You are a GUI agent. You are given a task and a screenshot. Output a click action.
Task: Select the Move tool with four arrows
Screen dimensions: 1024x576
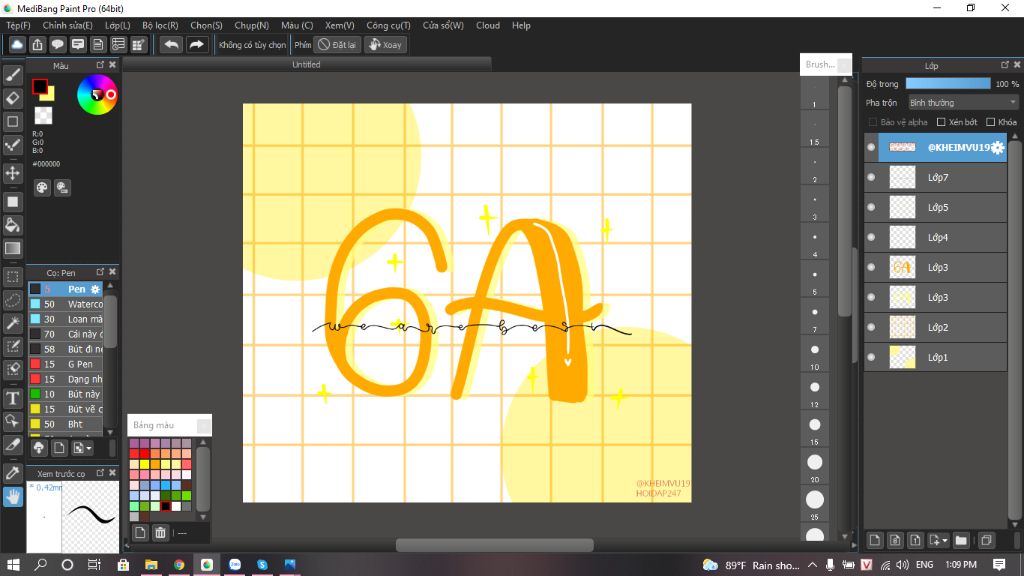[x=12, y=173]
